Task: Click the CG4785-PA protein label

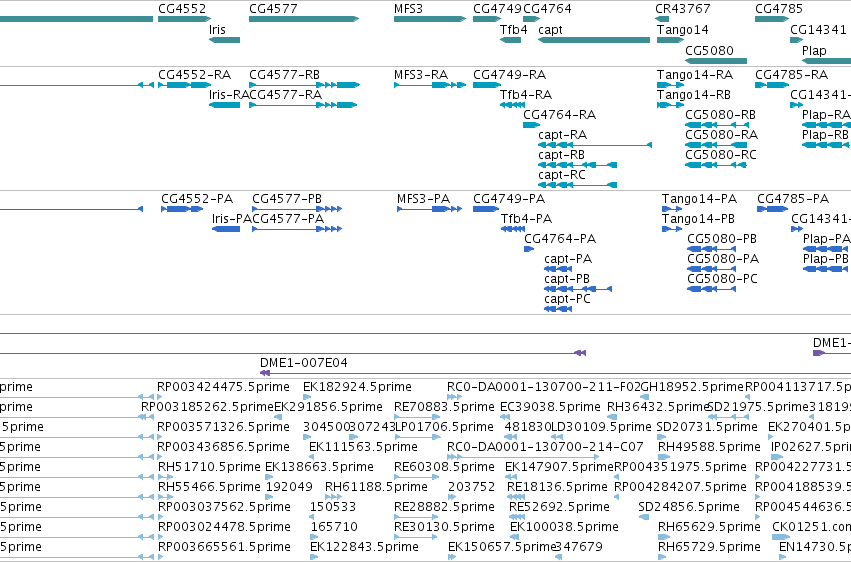Action: [x=793, y=199]
